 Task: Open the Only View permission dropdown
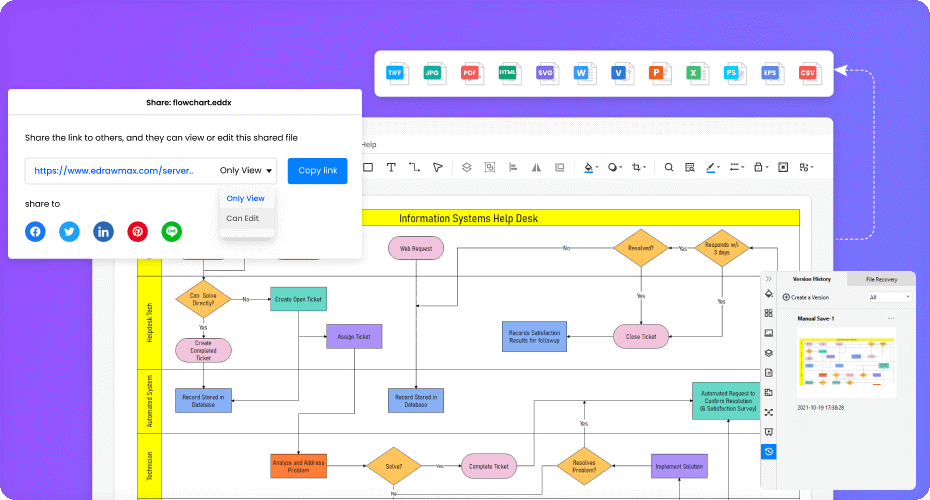click(247, 171)
